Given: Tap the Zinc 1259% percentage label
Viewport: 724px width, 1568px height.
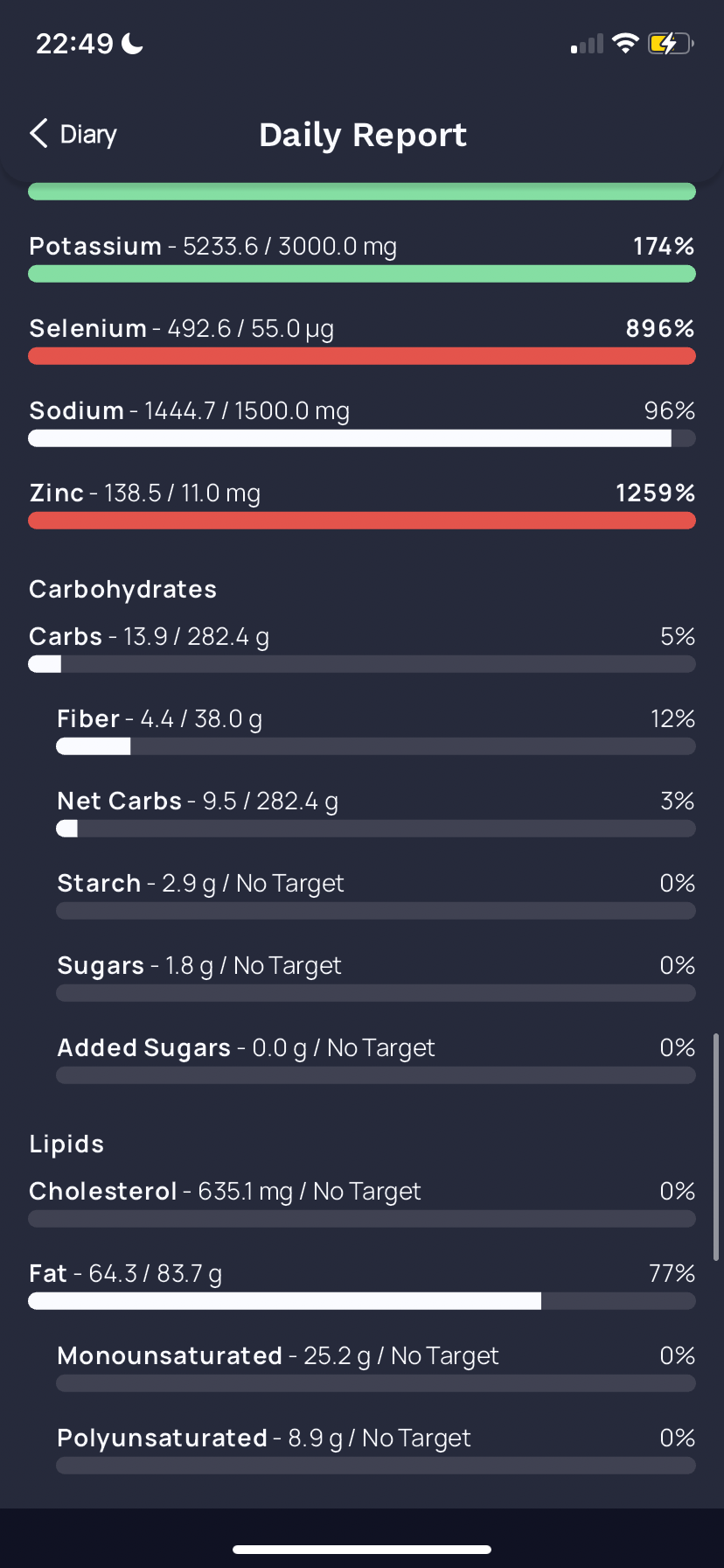Looking at the screenshot, I should coord(655,493).
